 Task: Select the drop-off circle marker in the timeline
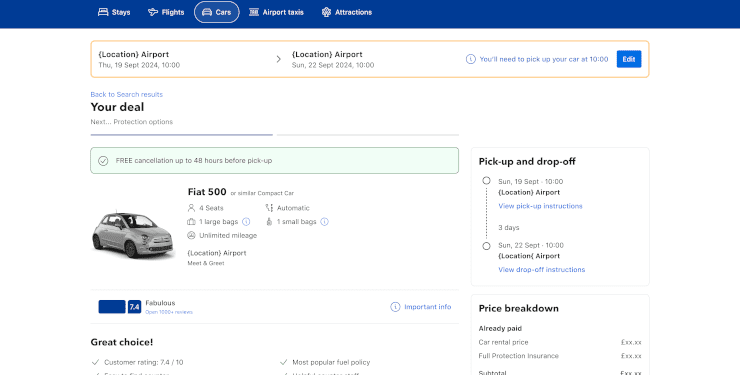[x=486, y=246]
